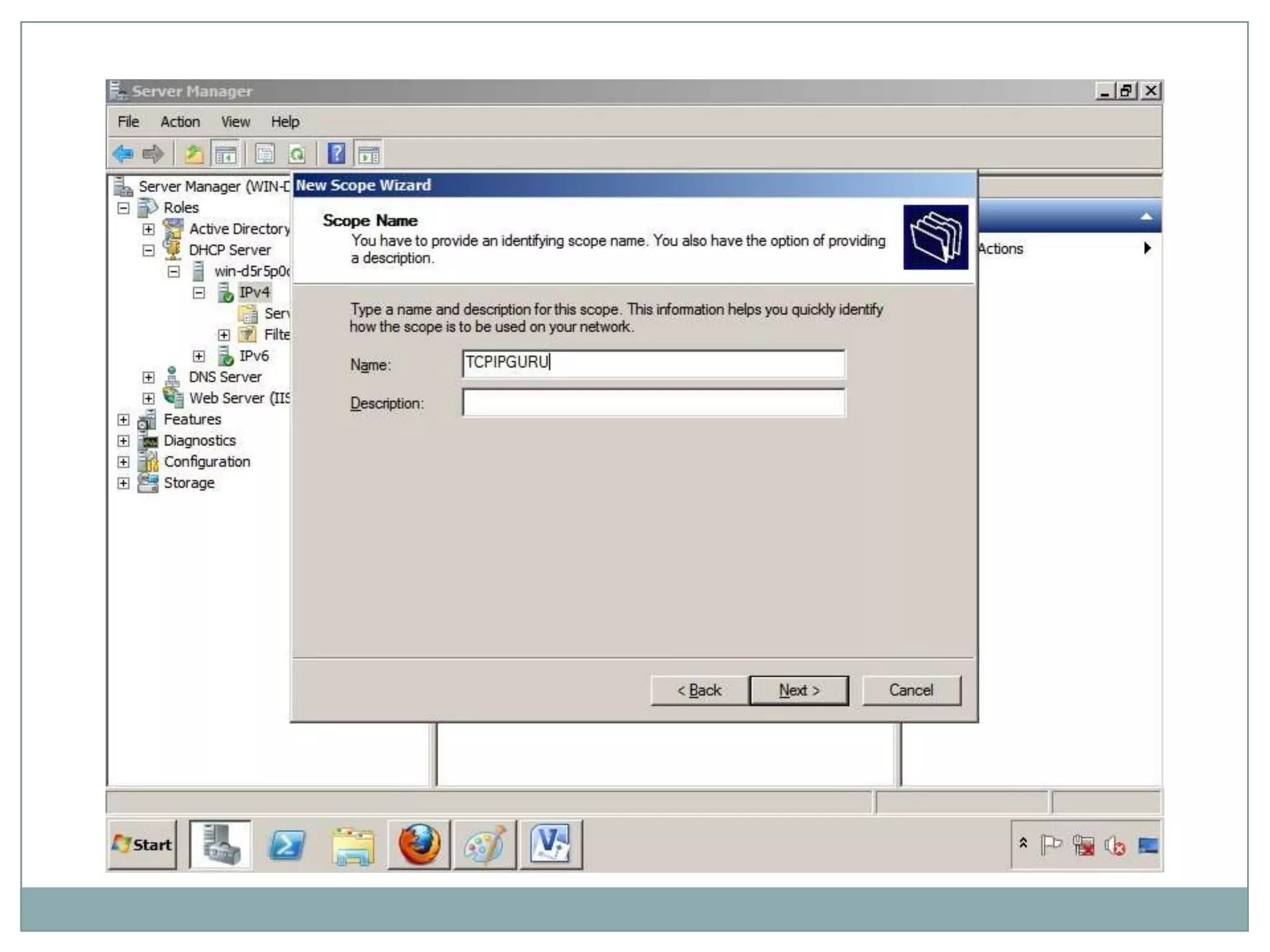Viewport: 1270px width, 952px height.
Task: Collapse the Actions pane header arrow
Action: [x=1146, y=216]
